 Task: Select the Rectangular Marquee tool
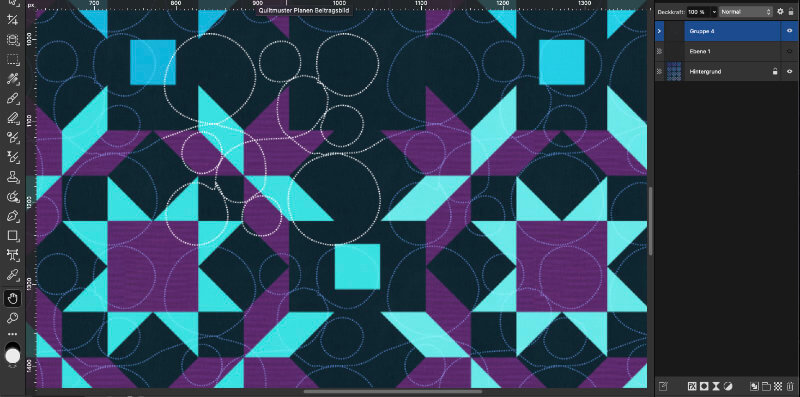(12, 59)
